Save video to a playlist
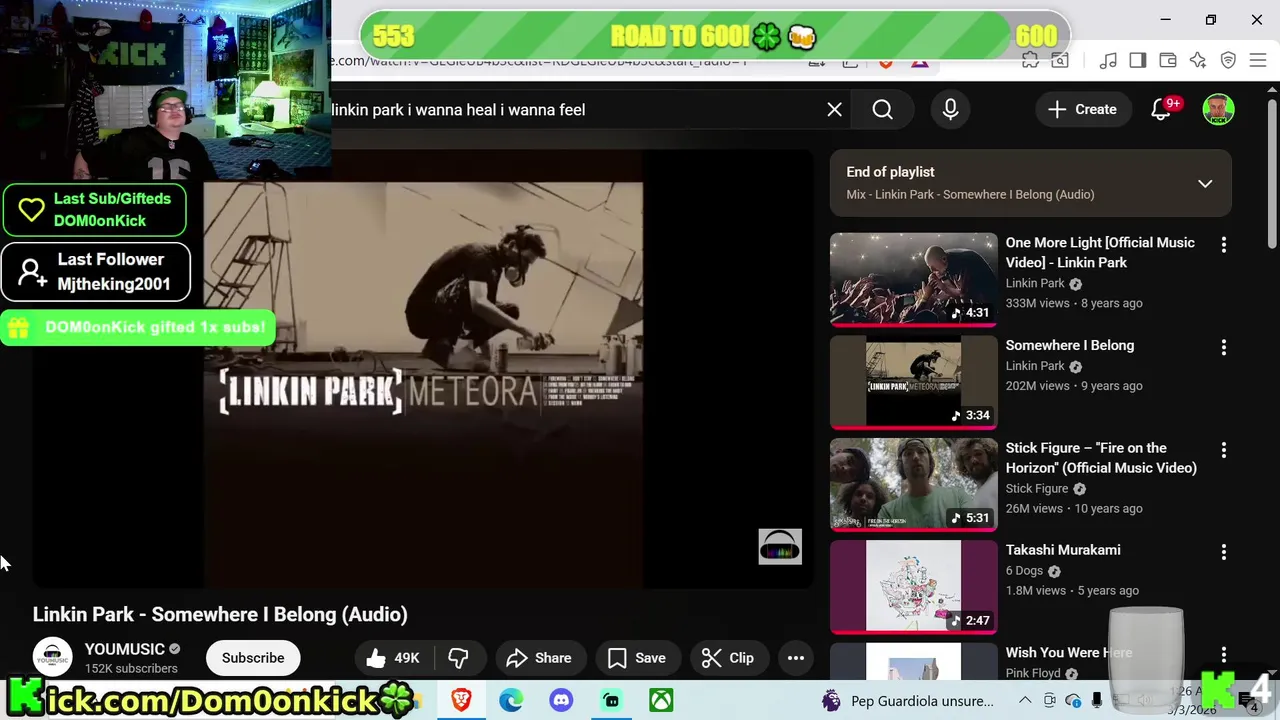Viewport: 1280px width, 720px height. [x=636, y=658]
